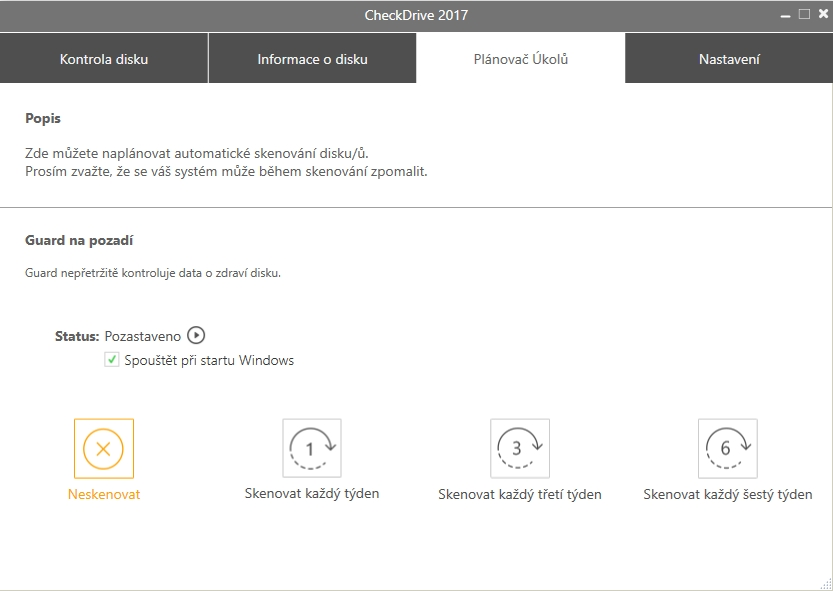
Task: Choose the every-third-week scan icon with number 3
Action: pyautogui.click(x=520, y=448)
